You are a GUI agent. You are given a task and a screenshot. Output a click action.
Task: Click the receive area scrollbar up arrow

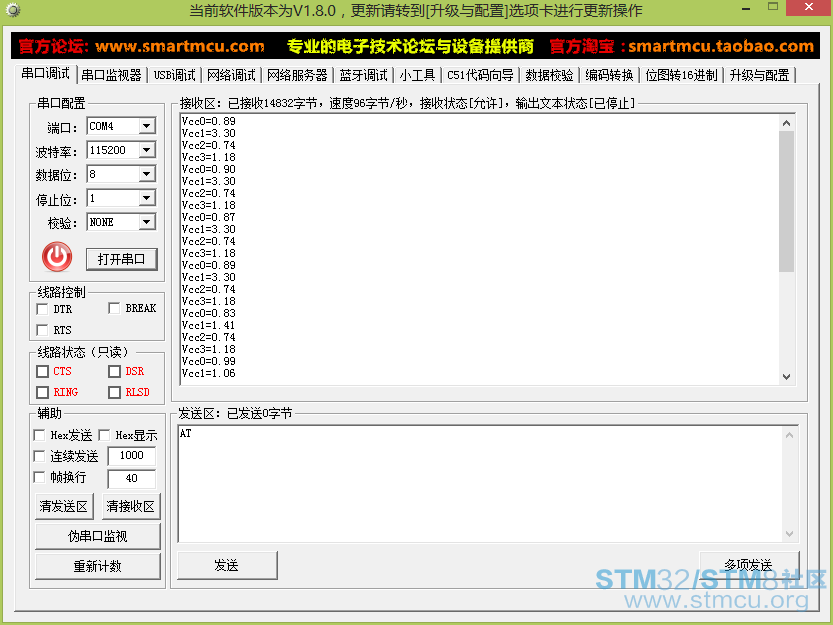(787, 123)
